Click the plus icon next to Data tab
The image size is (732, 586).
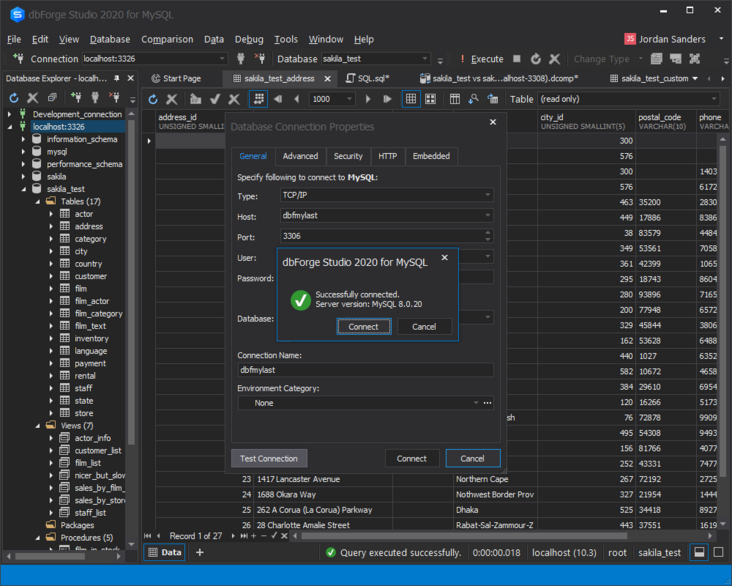pos(199,552)
